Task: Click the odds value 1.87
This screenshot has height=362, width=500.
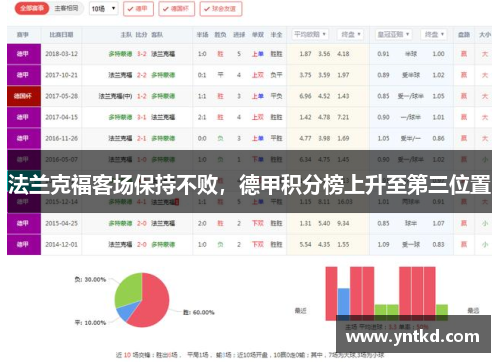Action: click(305, 54)
